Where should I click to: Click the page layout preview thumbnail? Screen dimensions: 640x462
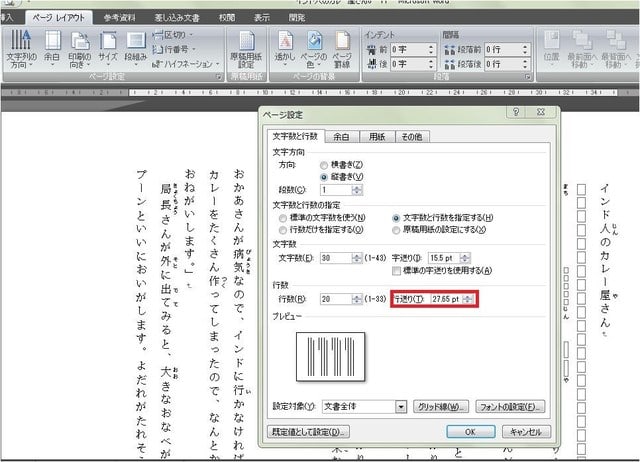coord(331,357)
